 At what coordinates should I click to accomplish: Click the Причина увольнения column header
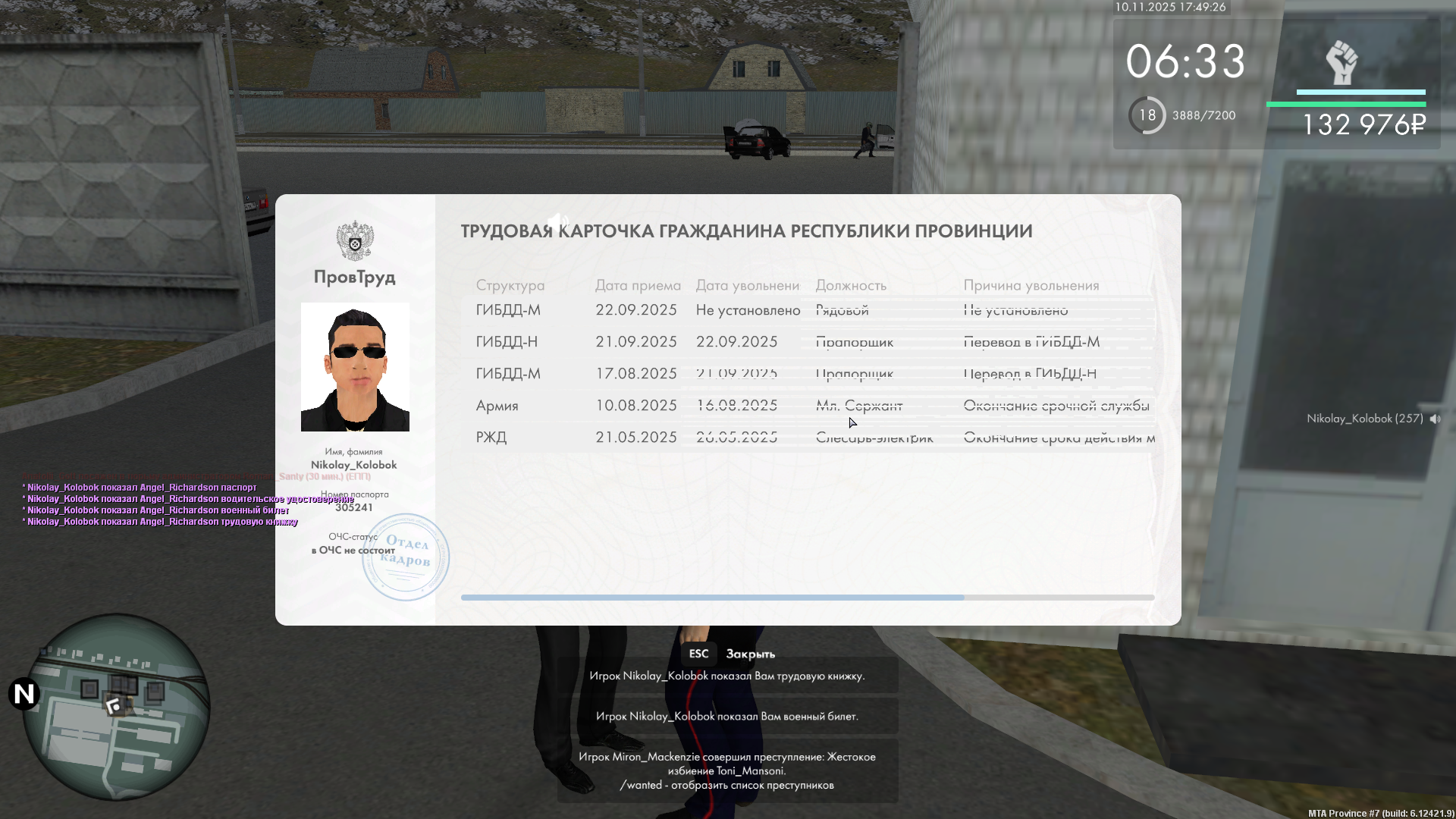pyautogui.click(x=1031, y=285)
